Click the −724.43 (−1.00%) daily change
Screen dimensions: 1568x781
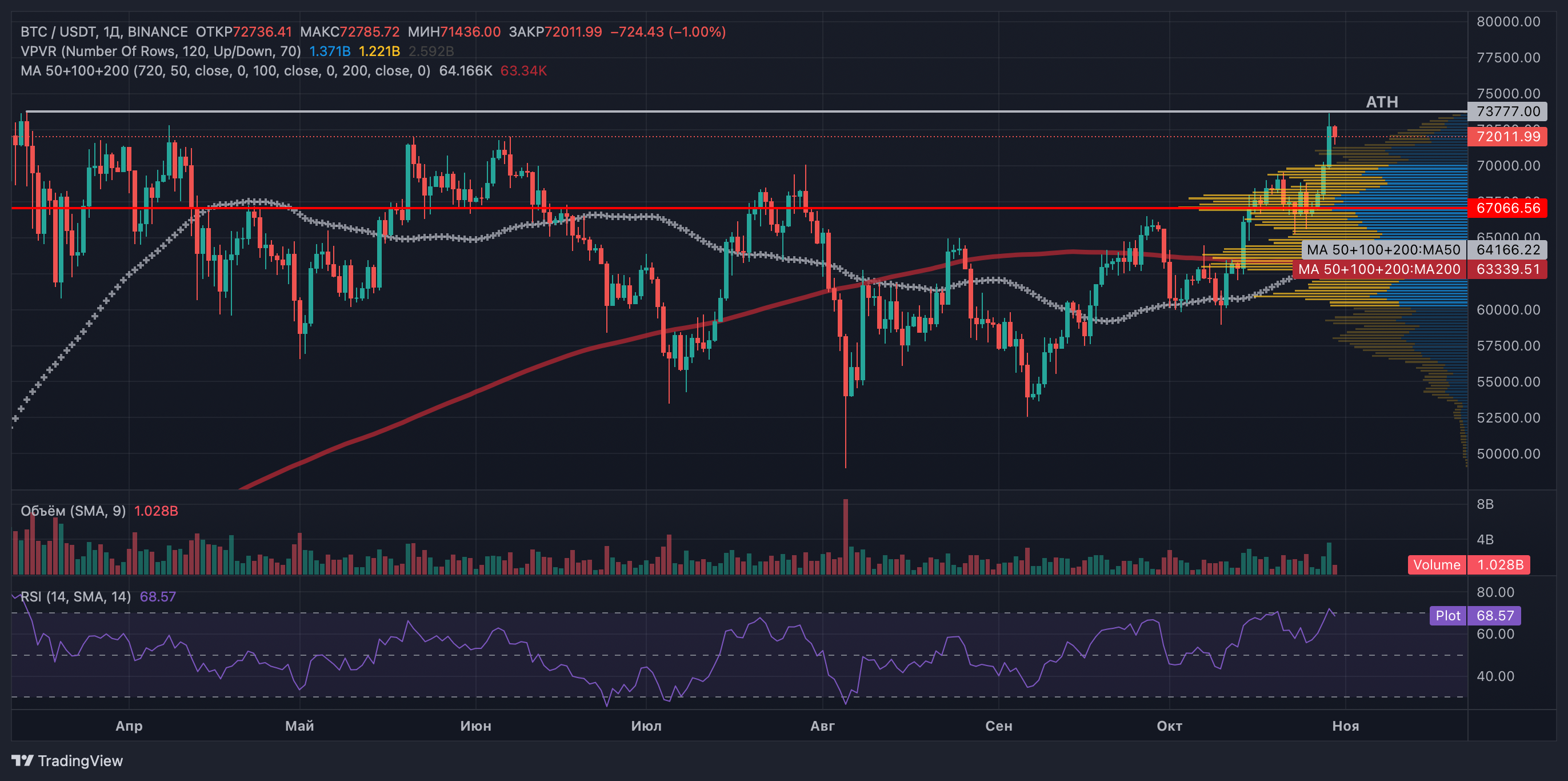[x=668, y=31]
